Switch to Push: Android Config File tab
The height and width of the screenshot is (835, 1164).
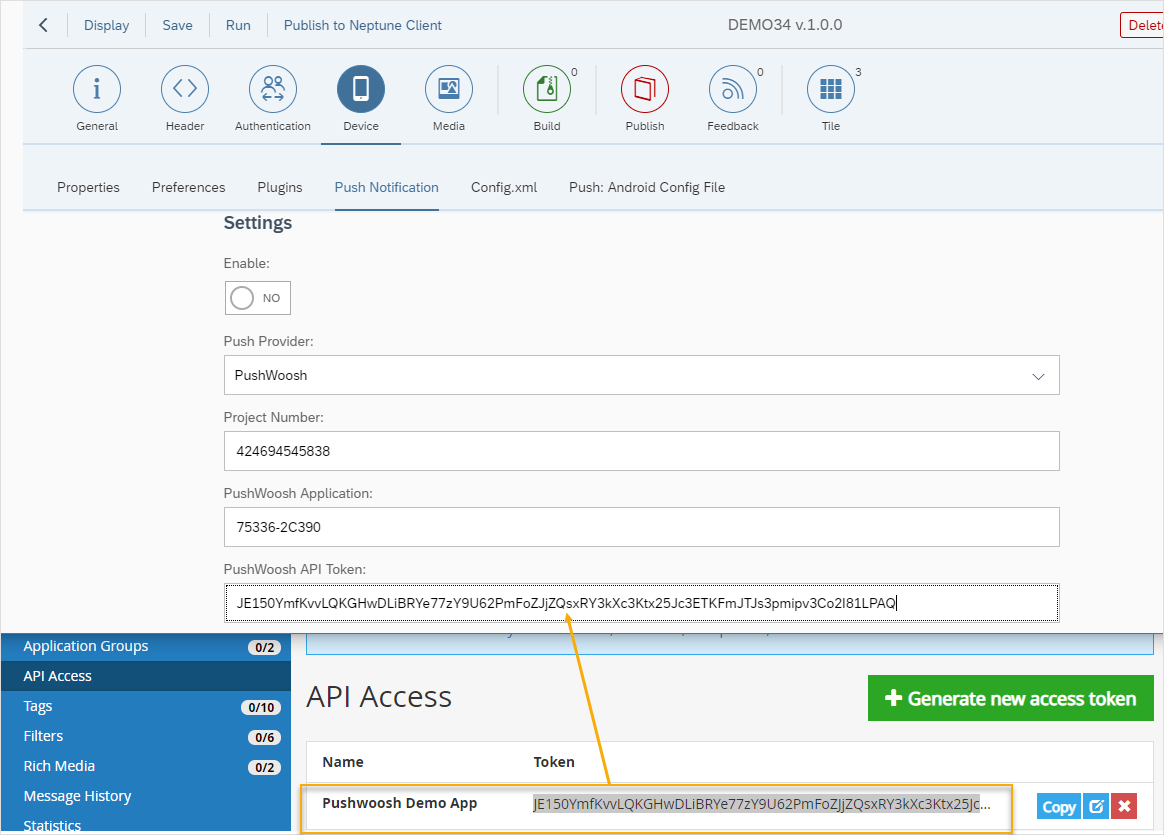click(x=647, y=187)
